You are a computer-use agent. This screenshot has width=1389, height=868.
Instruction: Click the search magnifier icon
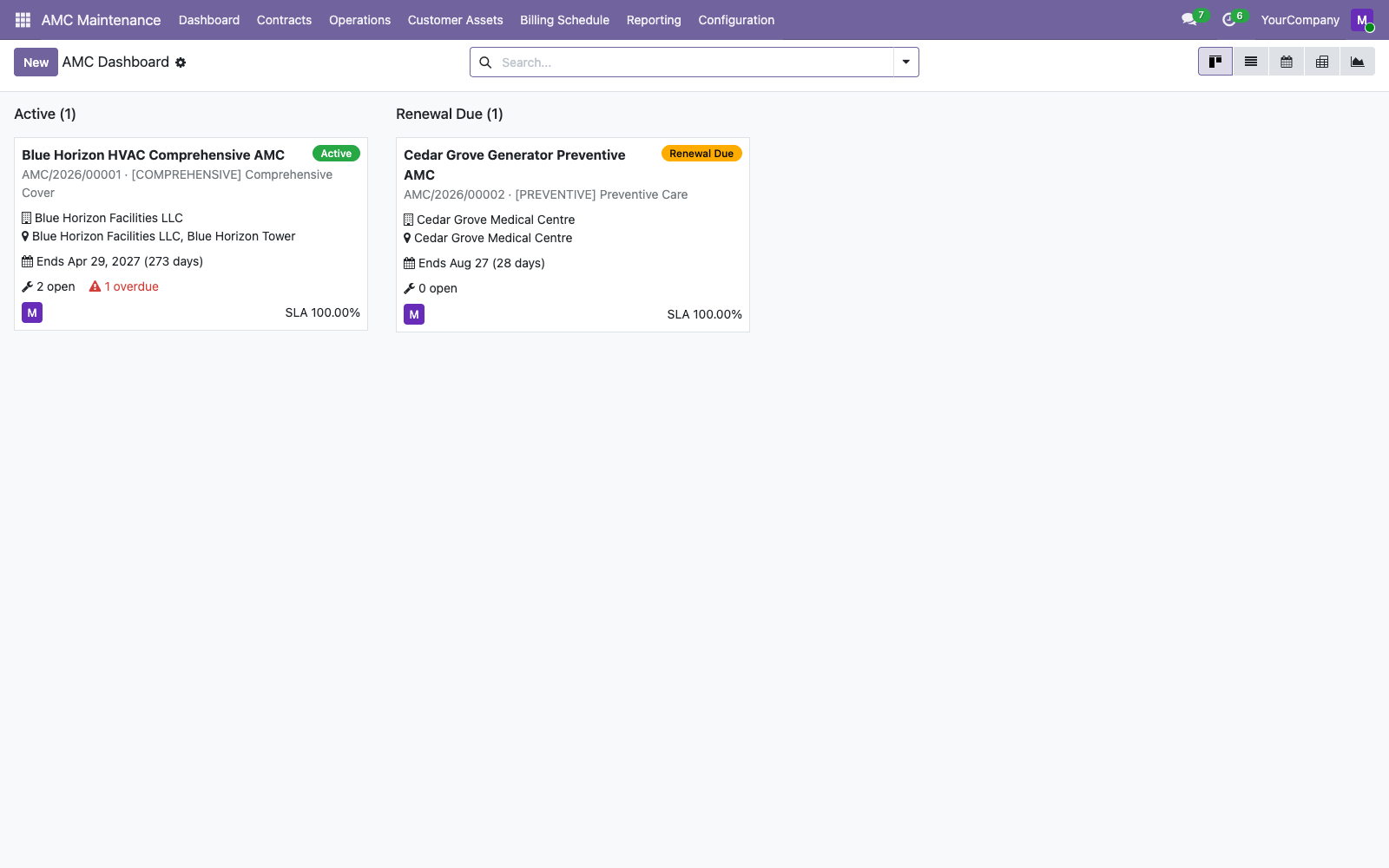[x=485, y=62]
